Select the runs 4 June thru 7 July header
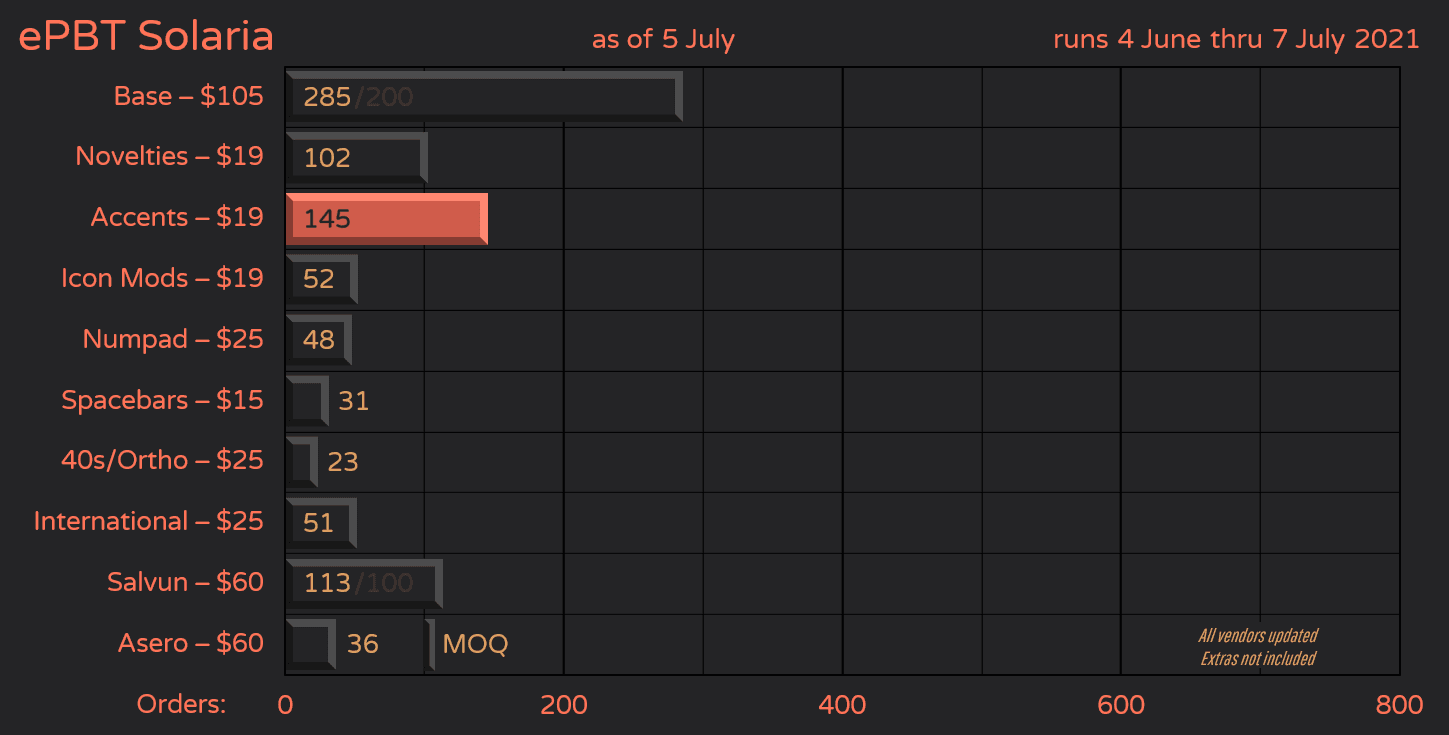 pyautogui.click(x=1235, y=38)
